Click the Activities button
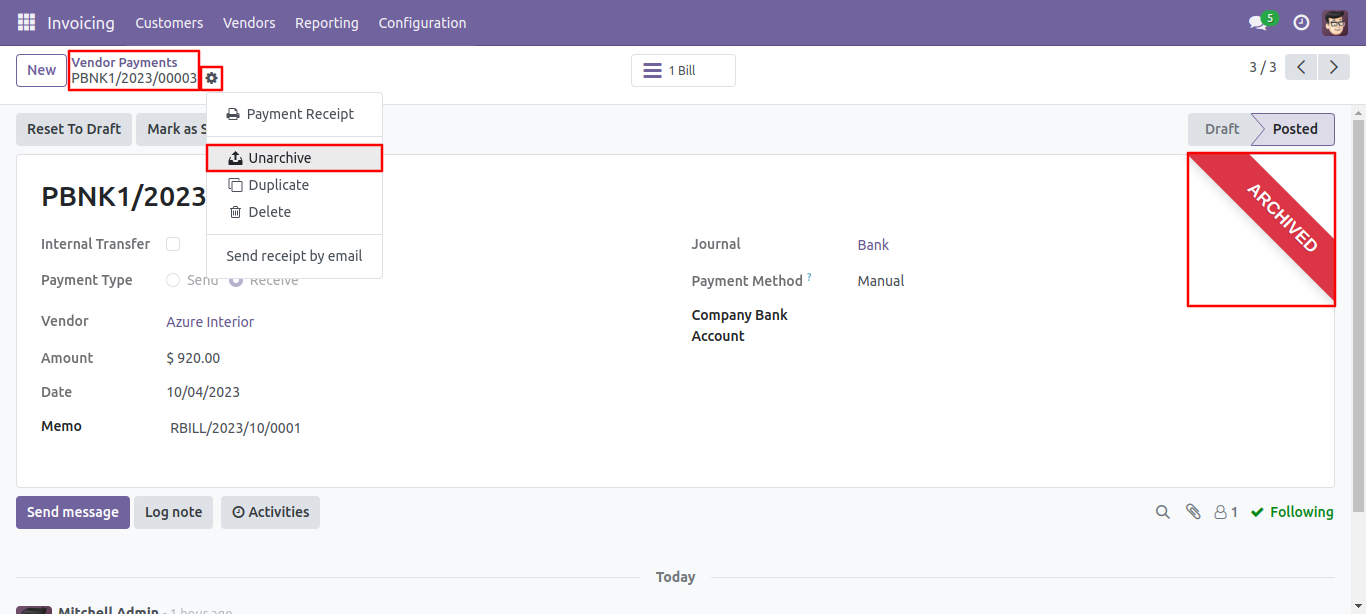The height and width of the screenshot is (614, 1366). click(270, 512)
